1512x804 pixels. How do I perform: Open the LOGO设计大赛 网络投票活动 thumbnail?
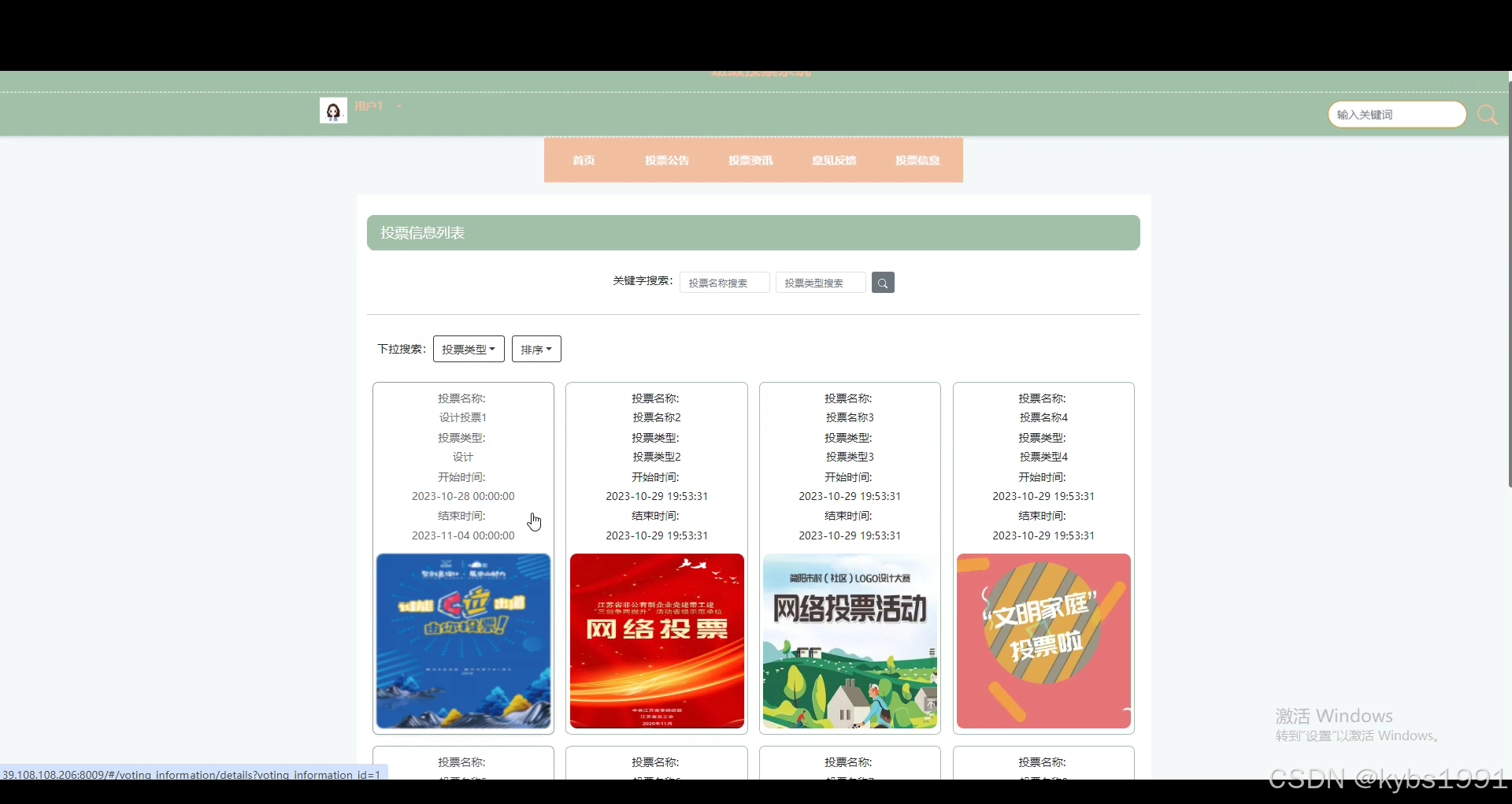[x=850, y=641]
